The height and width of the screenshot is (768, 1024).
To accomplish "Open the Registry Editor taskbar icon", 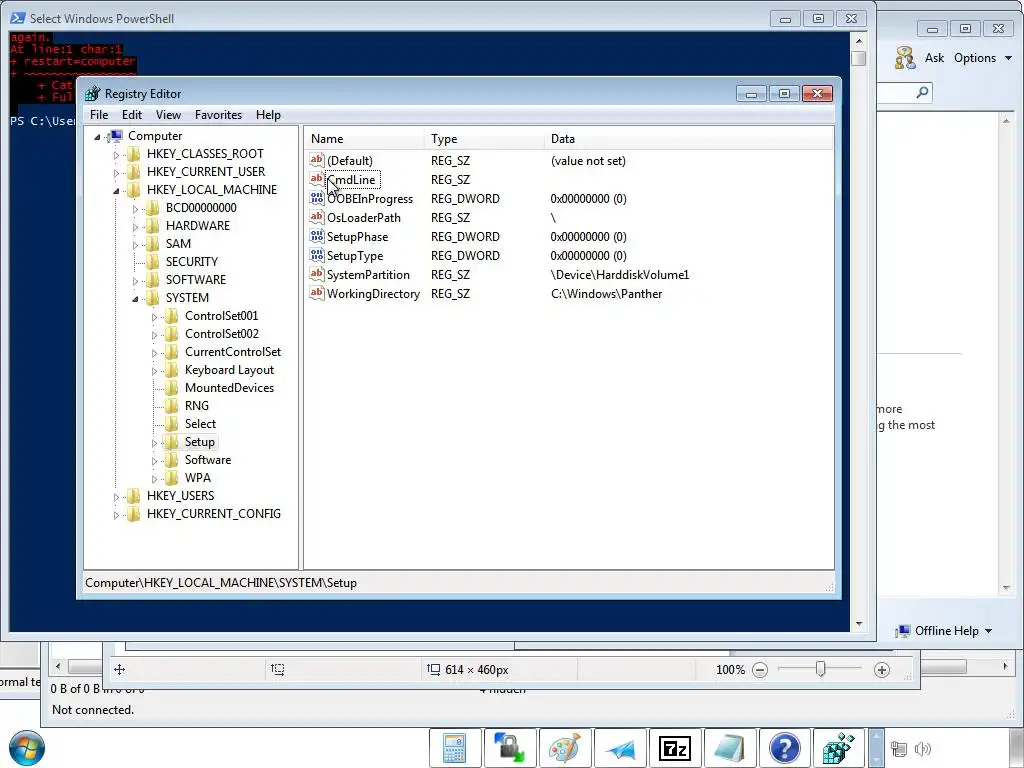I will coord(839,748).
